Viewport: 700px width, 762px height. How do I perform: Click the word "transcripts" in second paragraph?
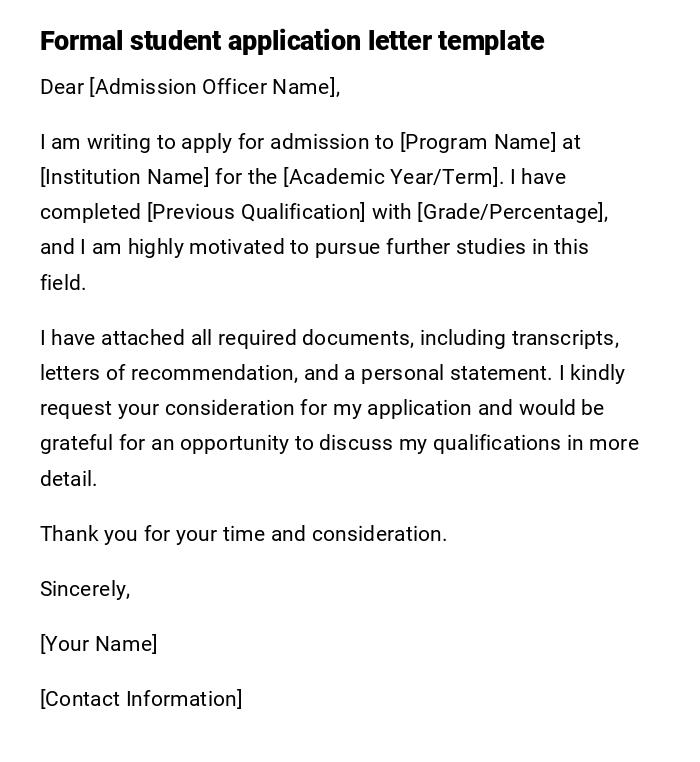pos(565,338)
